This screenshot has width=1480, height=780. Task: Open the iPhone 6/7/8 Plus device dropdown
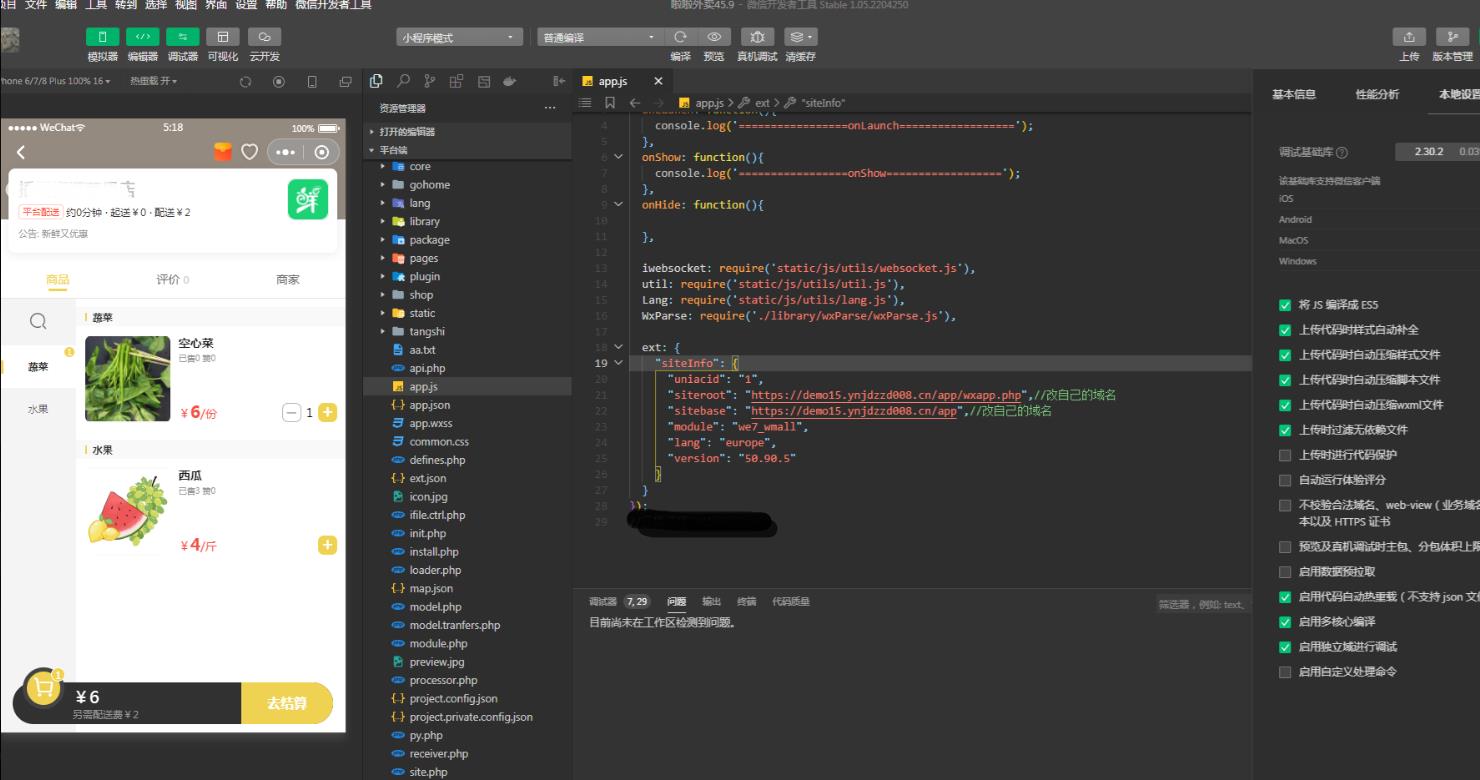55,81
